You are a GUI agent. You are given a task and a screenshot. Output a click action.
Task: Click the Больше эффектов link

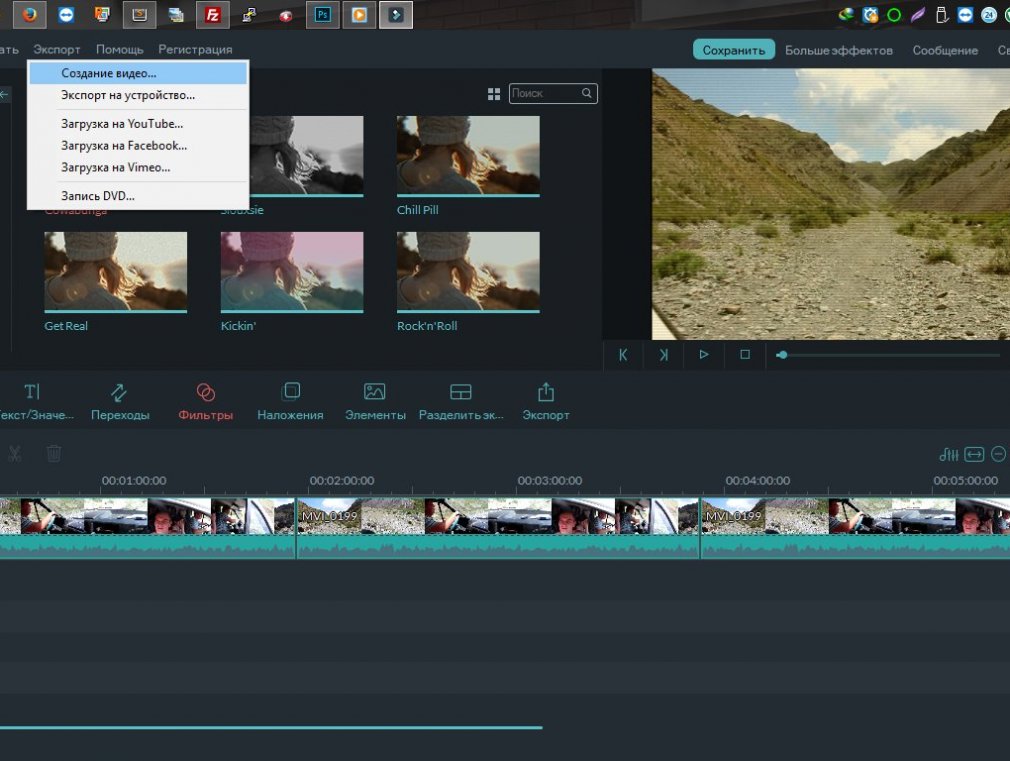point(838,50)
